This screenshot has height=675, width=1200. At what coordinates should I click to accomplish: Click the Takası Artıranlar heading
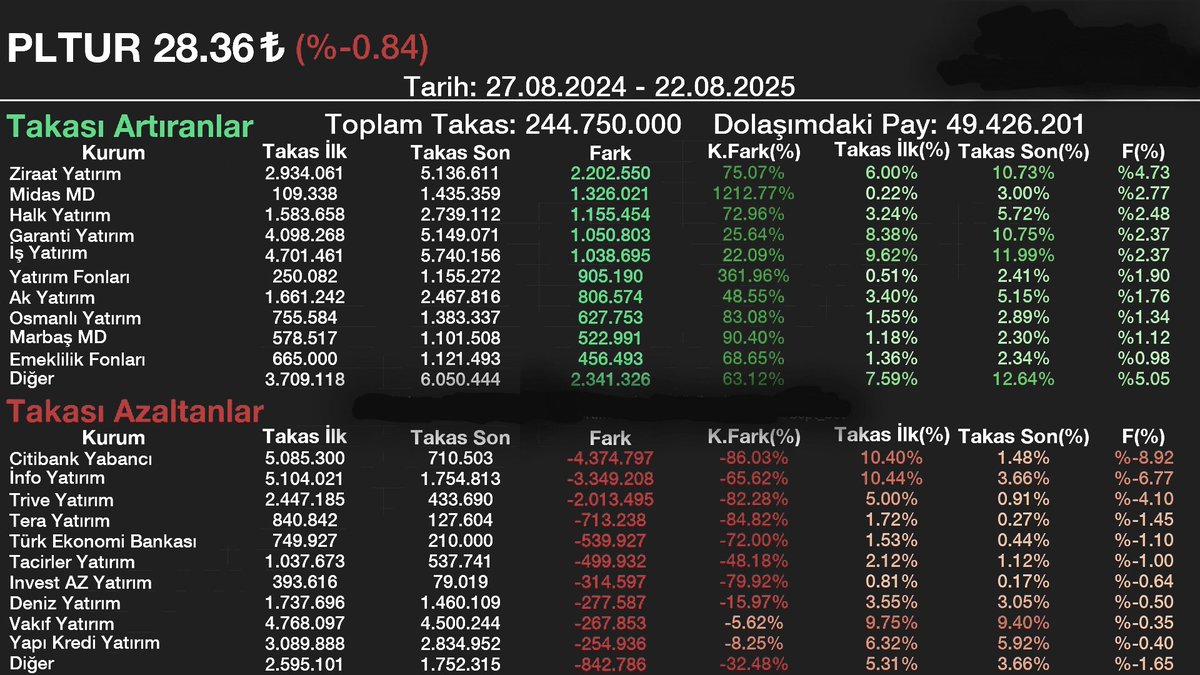coord(130,127)
